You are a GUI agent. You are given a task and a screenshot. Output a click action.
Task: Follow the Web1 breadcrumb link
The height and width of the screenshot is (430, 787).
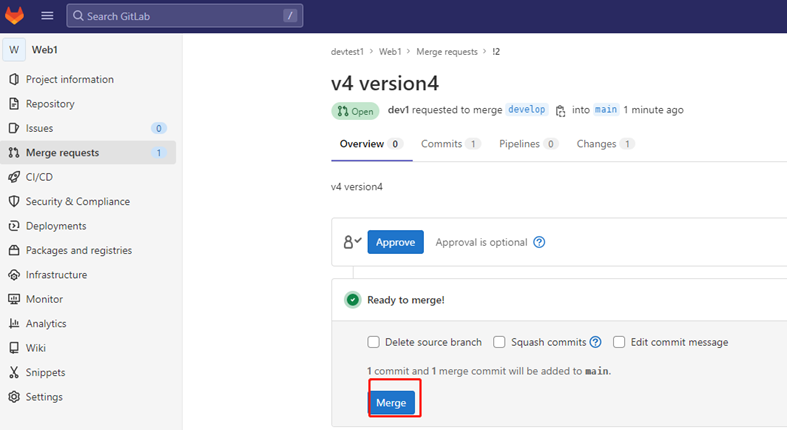click(390, 52)
